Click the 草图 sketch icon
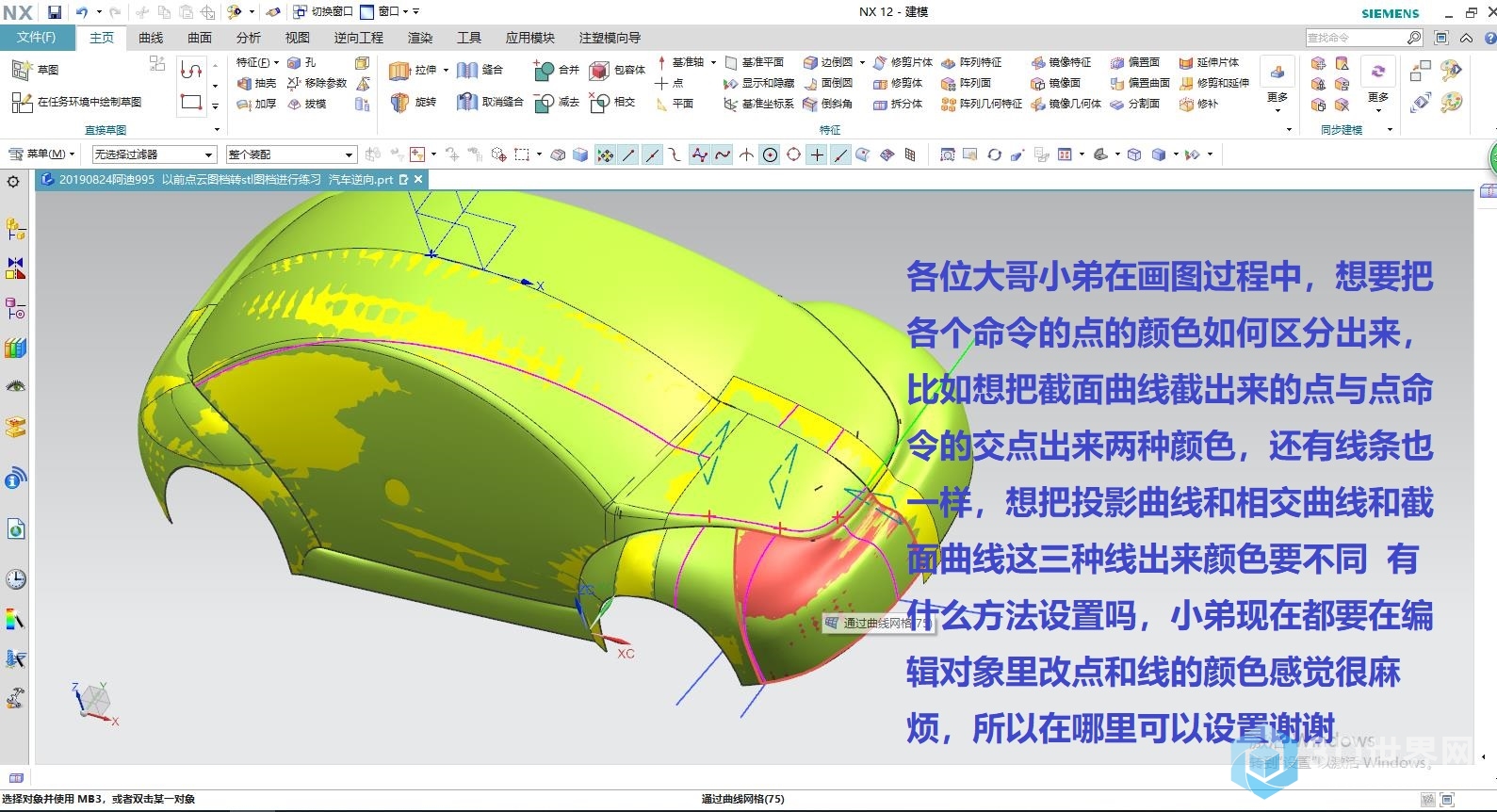Image resolution: width=1497 pixels, height=812 pixels. (22, 70)
